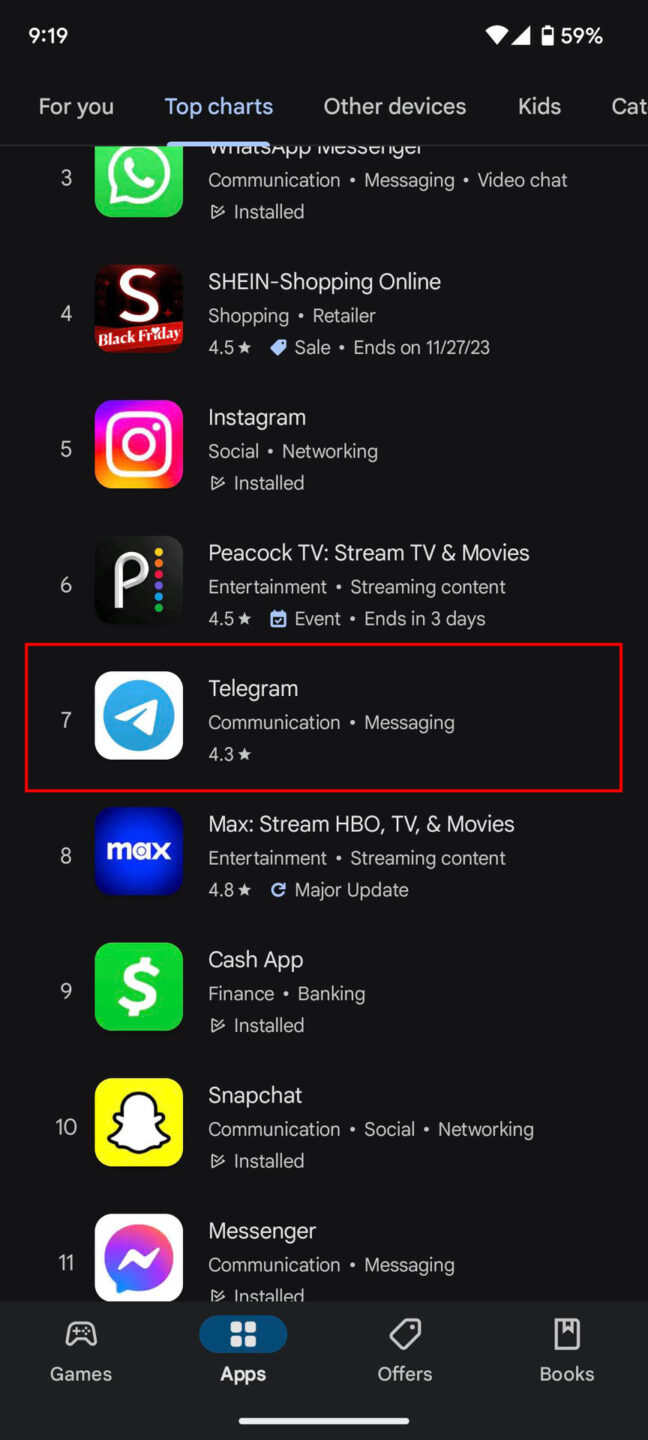Open the Instagram app icon
Viewport: 648px width, 1440px height.
click(x=139, y=444)
